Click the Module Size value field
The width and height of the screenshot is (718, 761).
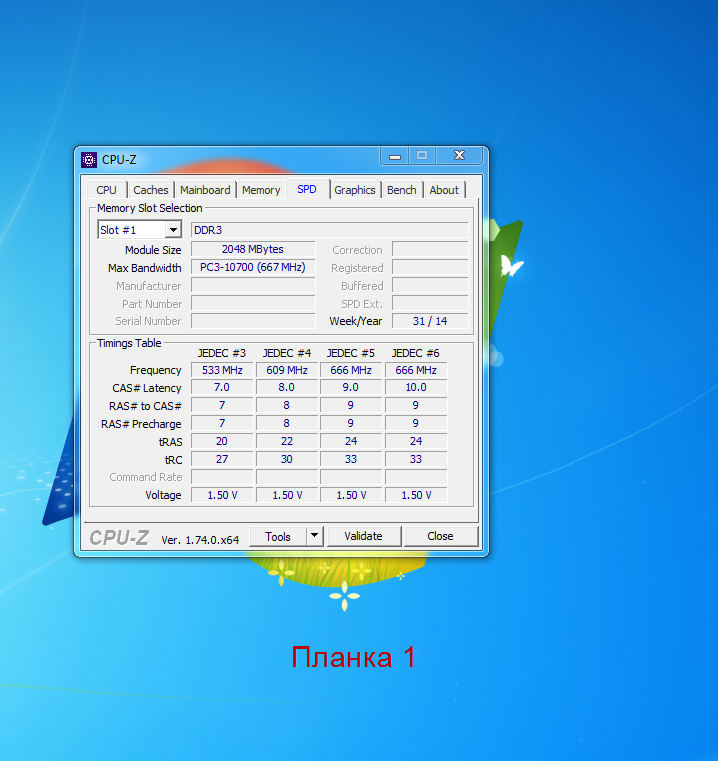click(x=253, y=250)
